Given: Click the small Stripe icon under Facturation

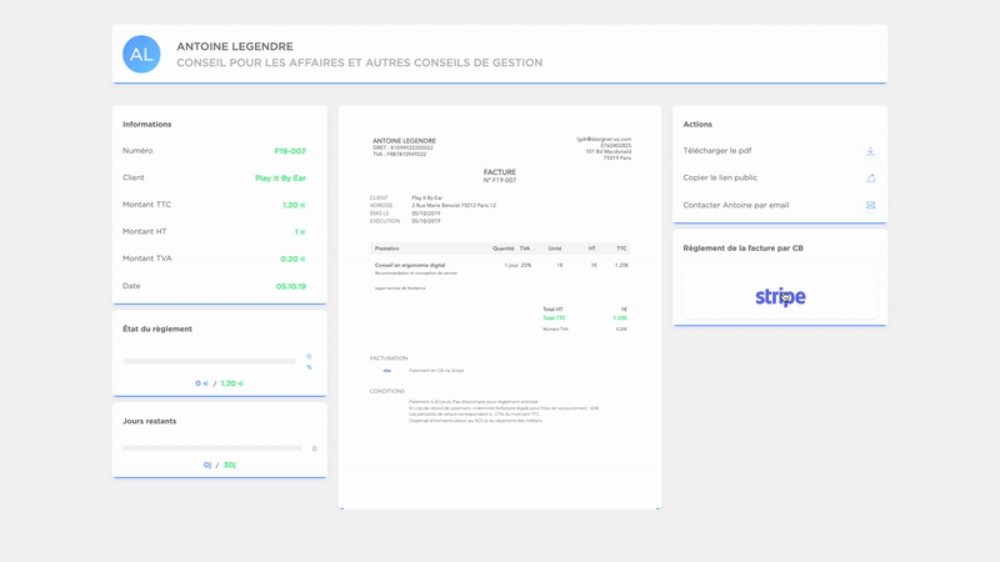Looking at the screenshot, I should [387, 370].
